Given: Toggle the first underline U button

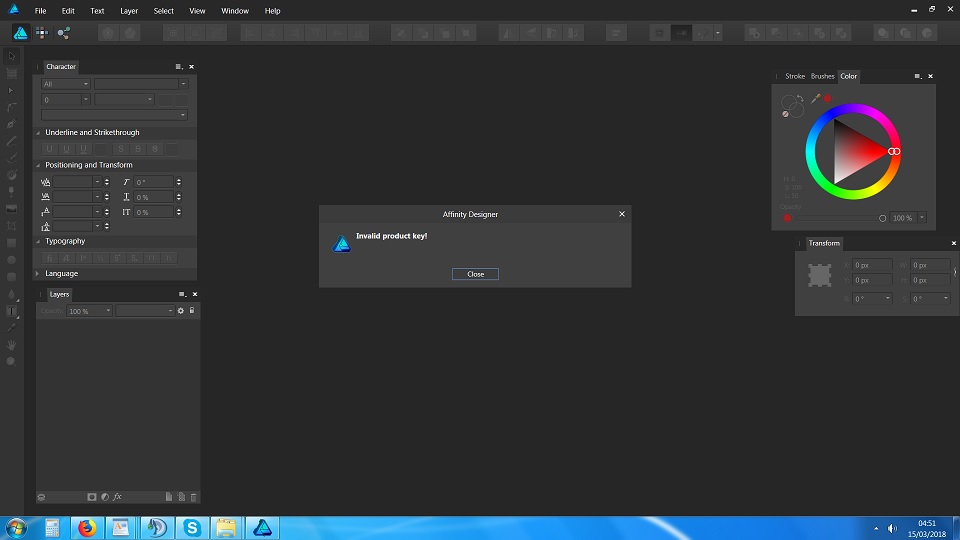Looking at the screenshot, I should (50, 149).
